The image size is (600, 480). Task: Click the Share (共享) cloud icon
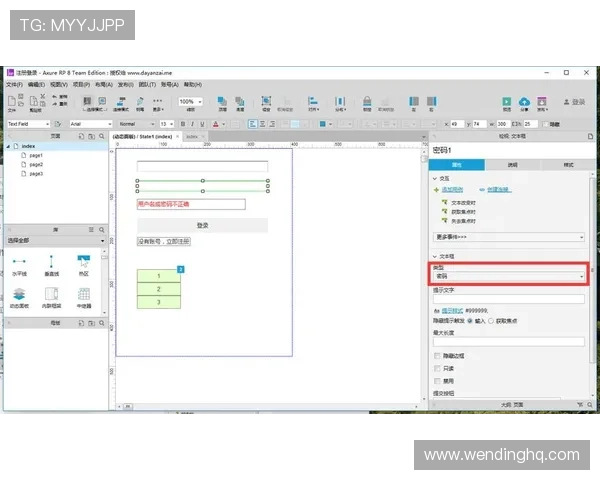coord(525,101)
